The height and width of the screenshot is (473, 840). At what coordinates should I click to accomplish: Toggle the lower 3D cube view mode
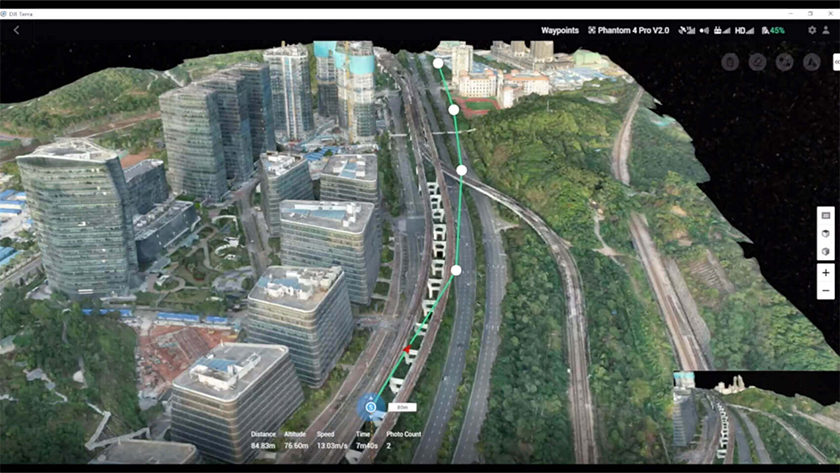pos(825,252)
